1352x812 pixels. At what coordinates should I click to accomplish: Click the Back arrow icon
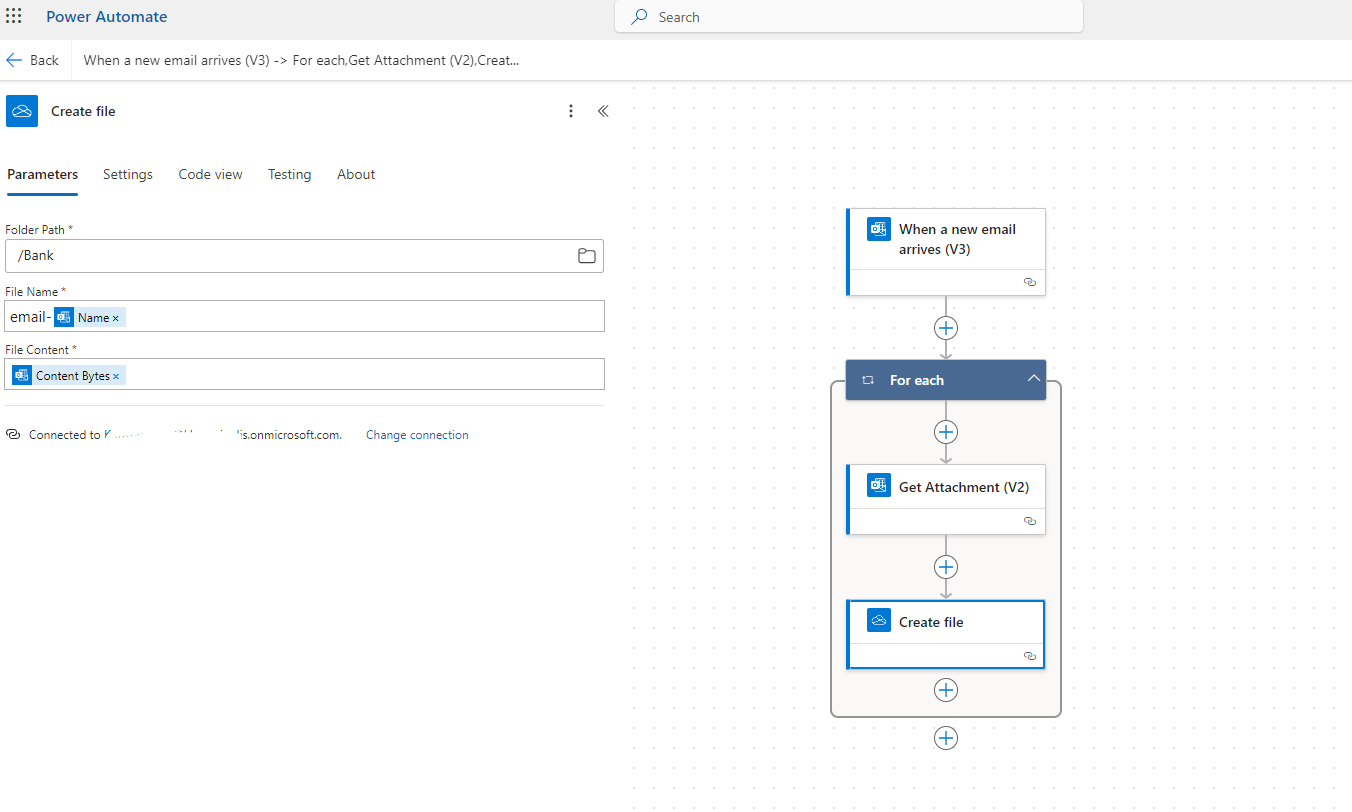14,60
